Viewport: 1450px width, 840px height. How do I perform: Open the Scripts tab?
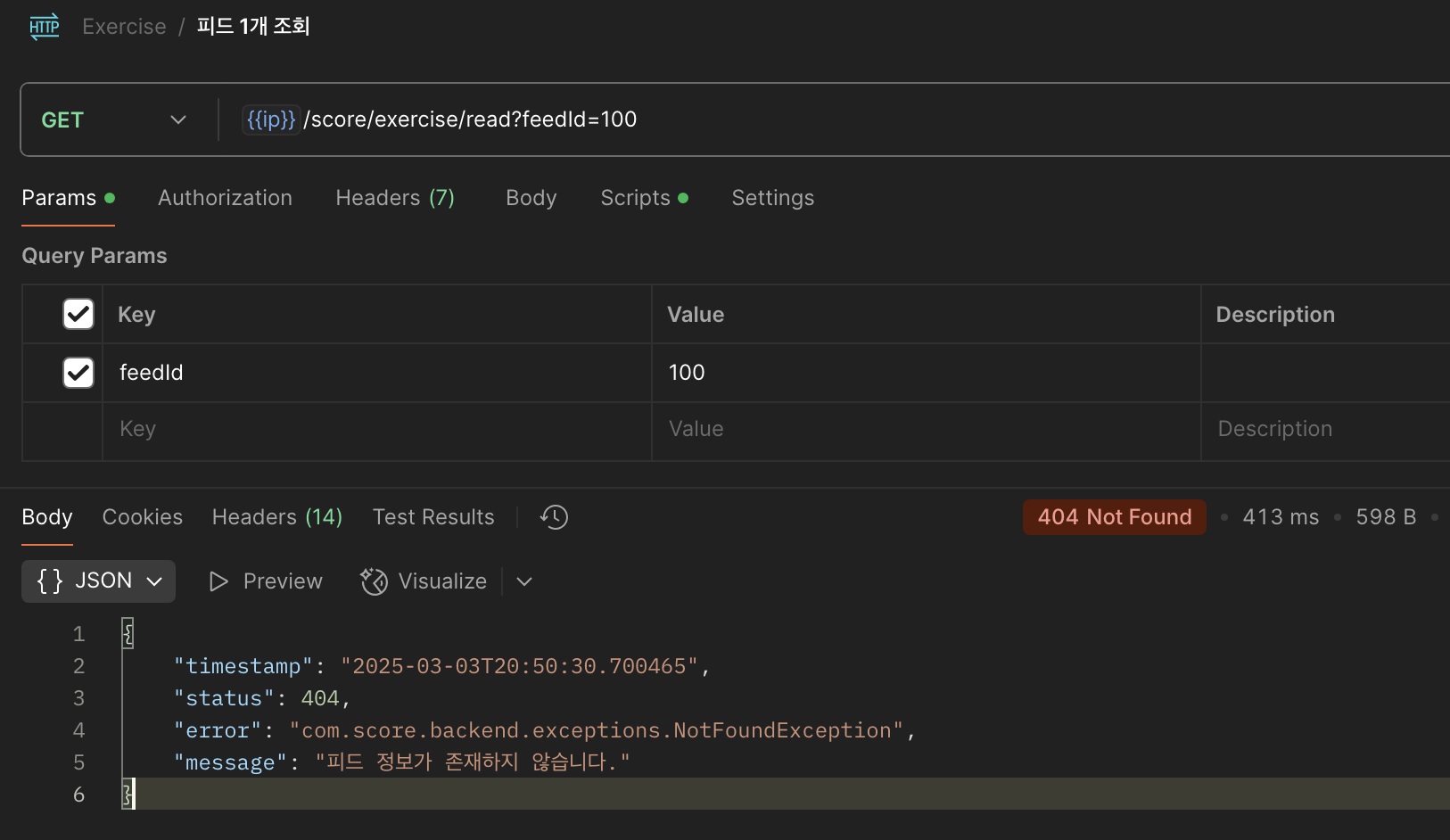pos(644,198)
